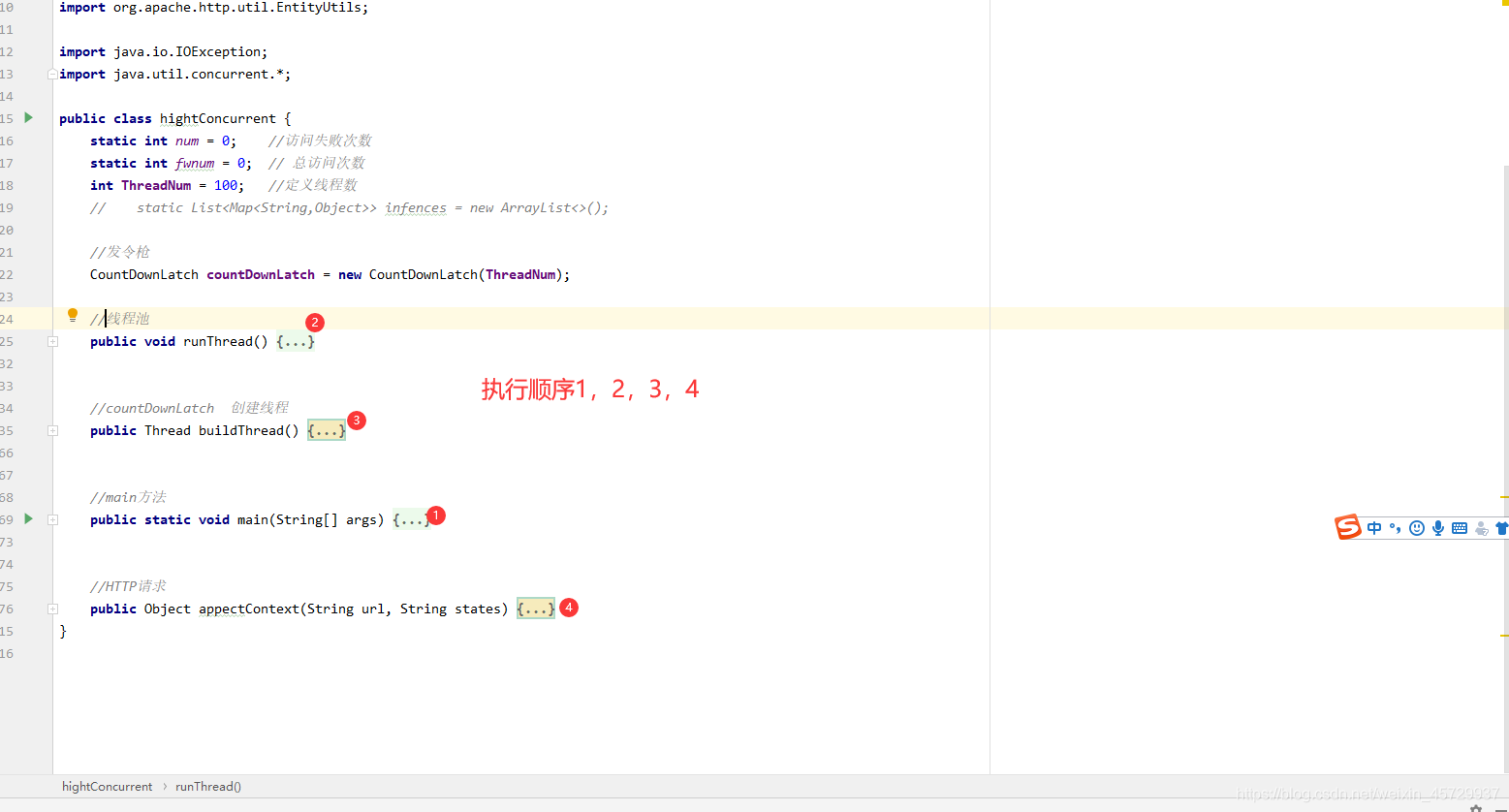Expand buildThread() using gutter plus marker
This screenshot has width=1509, height=812.
(52, 430)
